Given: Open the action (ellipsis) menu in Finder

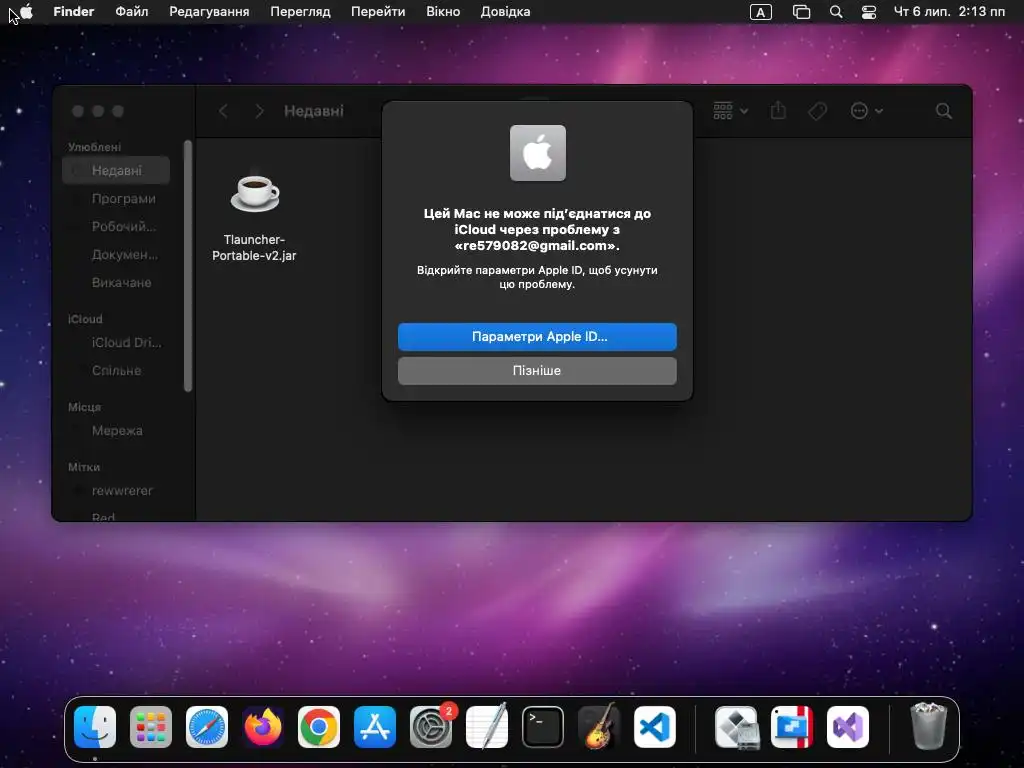Looking at the screenshot, I should coord(867,111).
